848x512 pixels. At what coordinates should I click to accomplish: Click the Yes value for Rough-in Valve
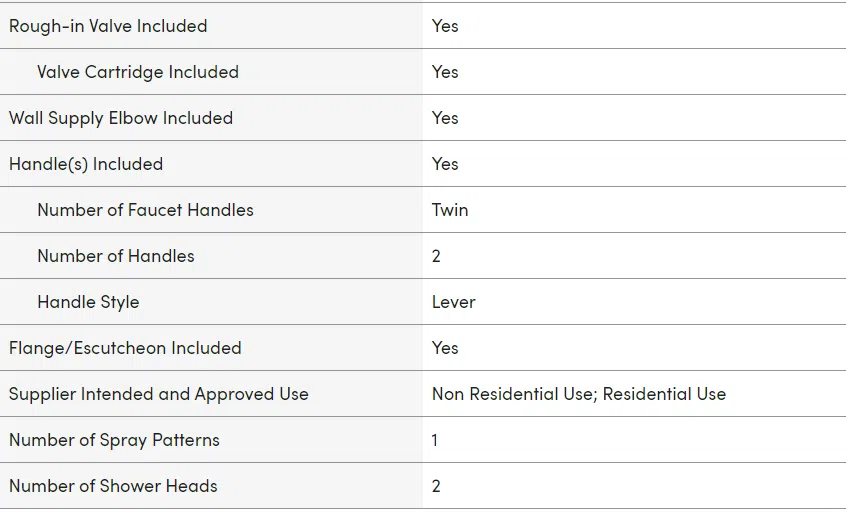coord(445,26)
